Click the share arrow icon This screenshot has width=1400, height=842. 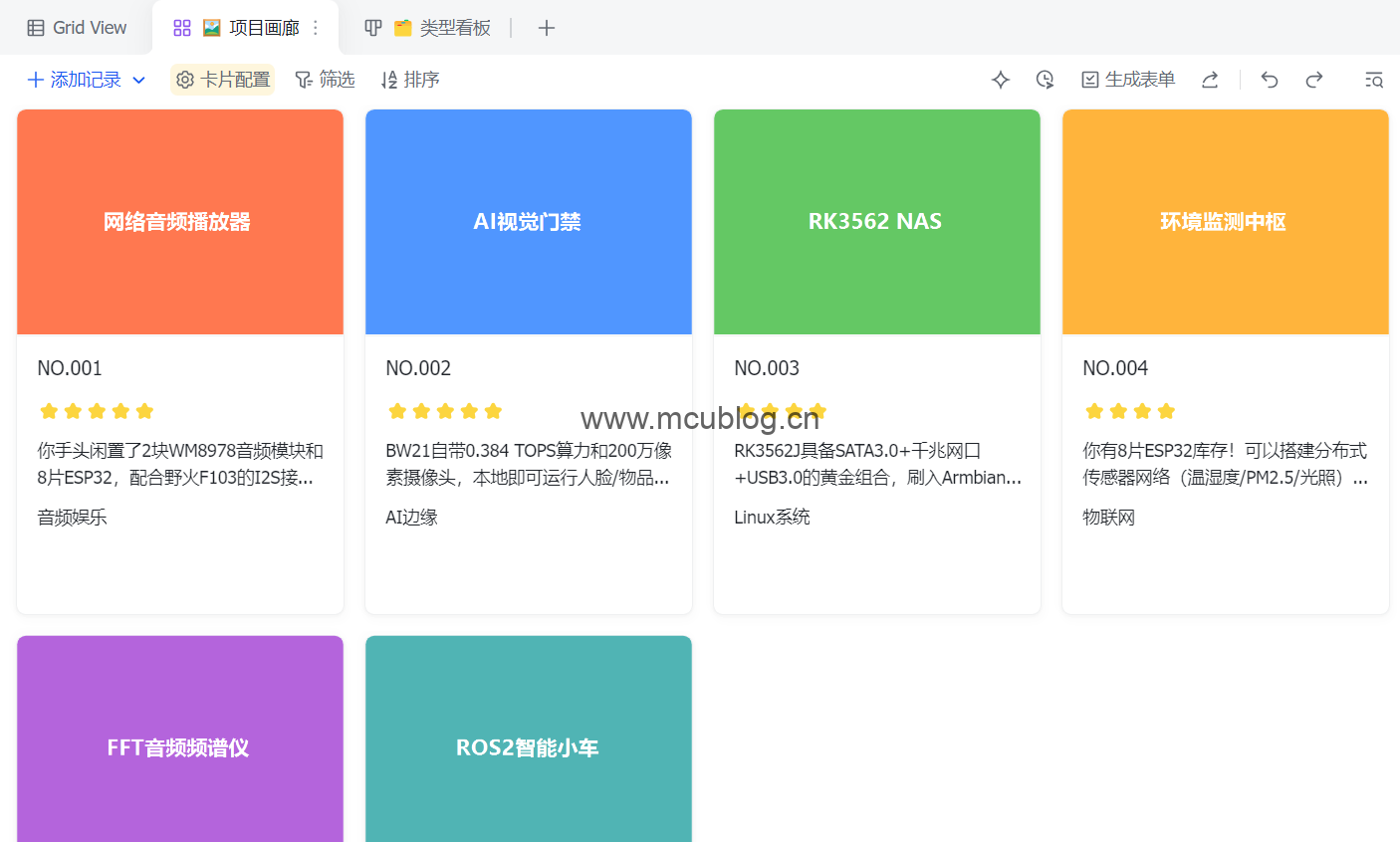[x=1210, y=80]
